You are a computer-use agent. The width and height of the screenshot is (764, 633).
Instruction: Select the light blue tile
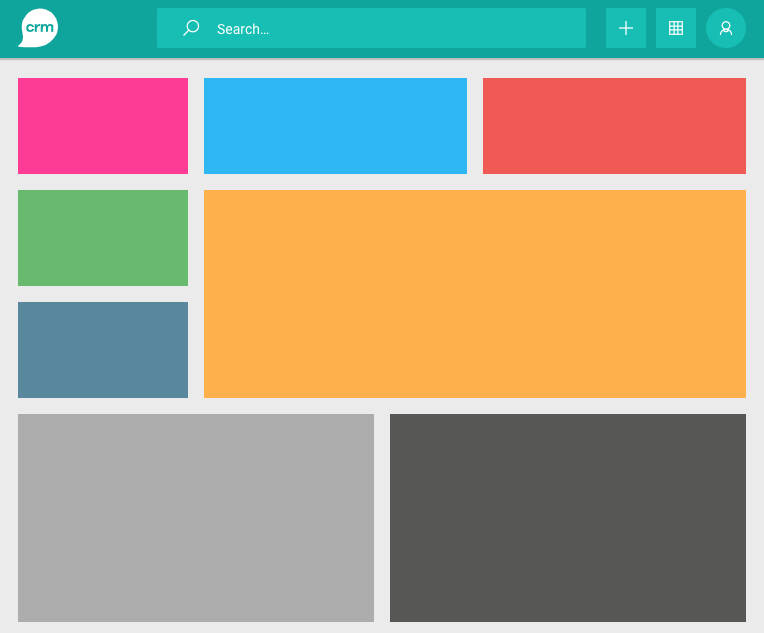[x=335, y=126]
